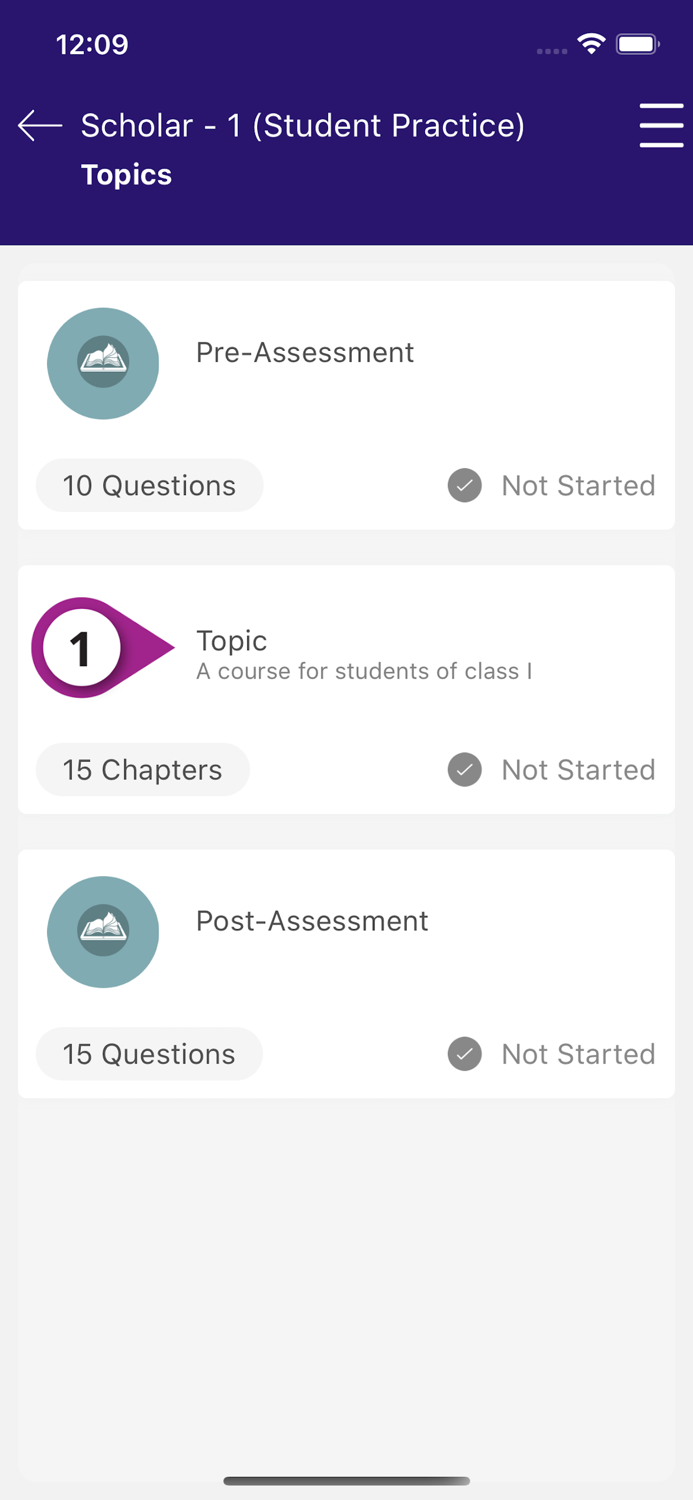The height and width of the screenshot is (1500, 693).
Task: Open the Scholar - 1 title menu
Action: click(x=302, y=126)
